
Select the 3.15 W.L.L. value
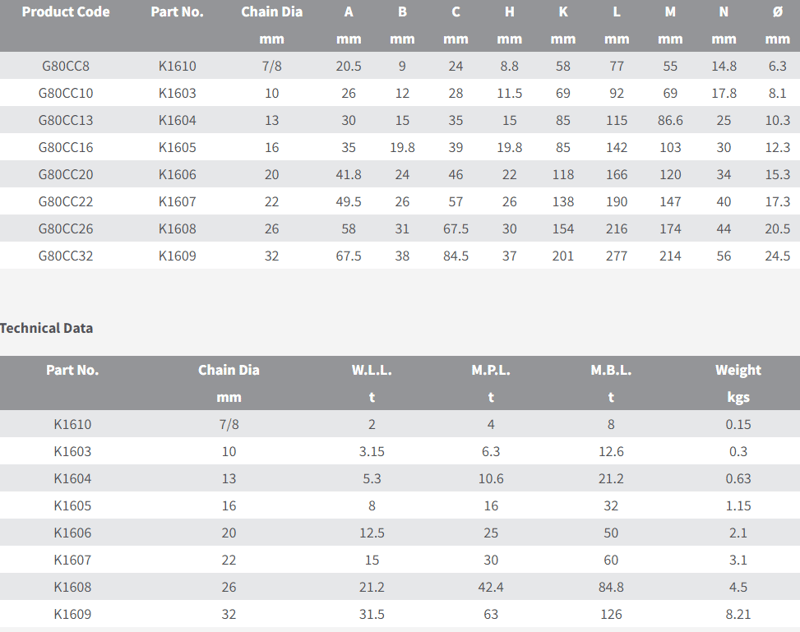371,451
